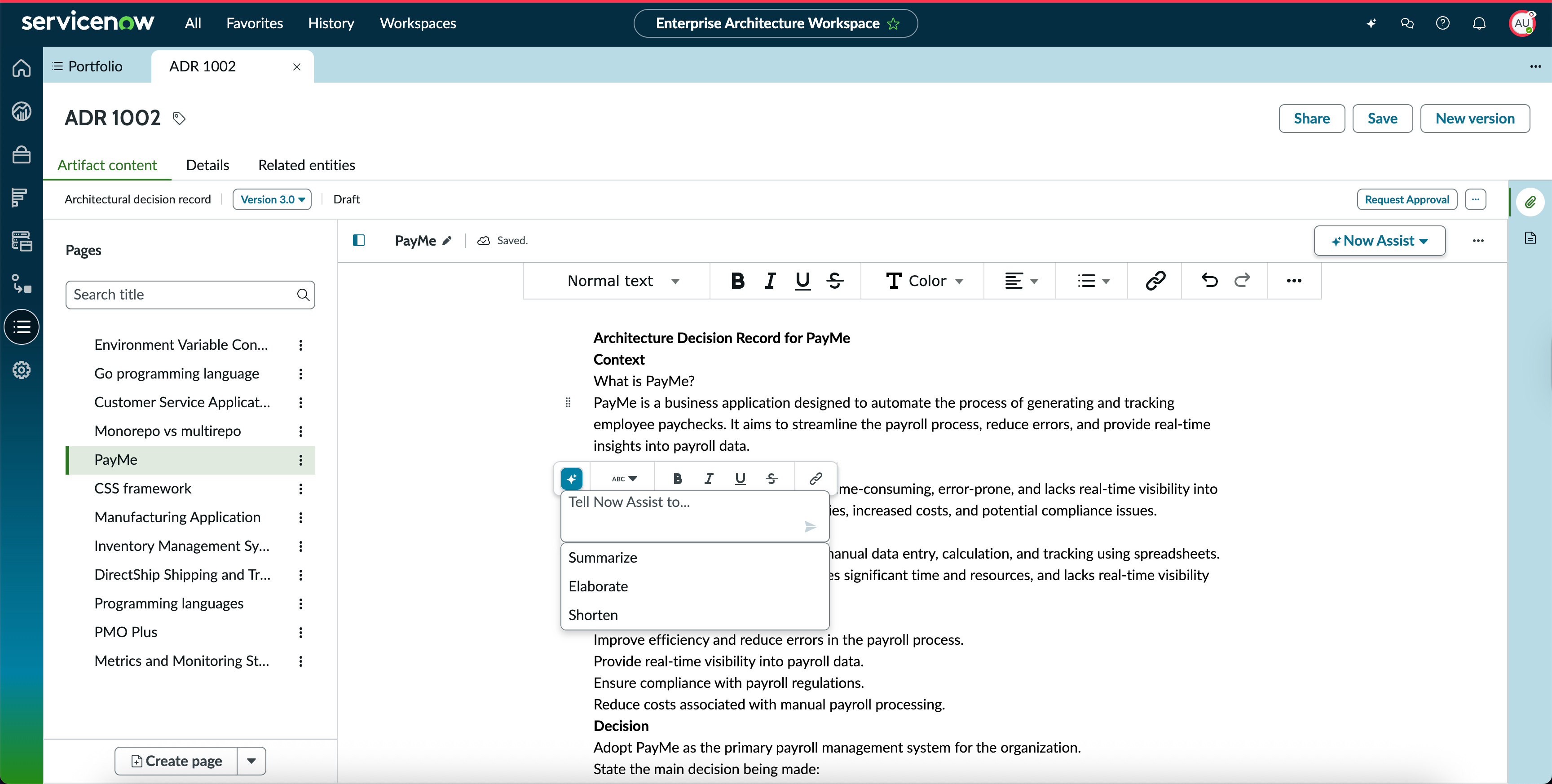Open the options menu for Go programming language
The width and height of the screenshot is (1552, 784).
(300, 374)
